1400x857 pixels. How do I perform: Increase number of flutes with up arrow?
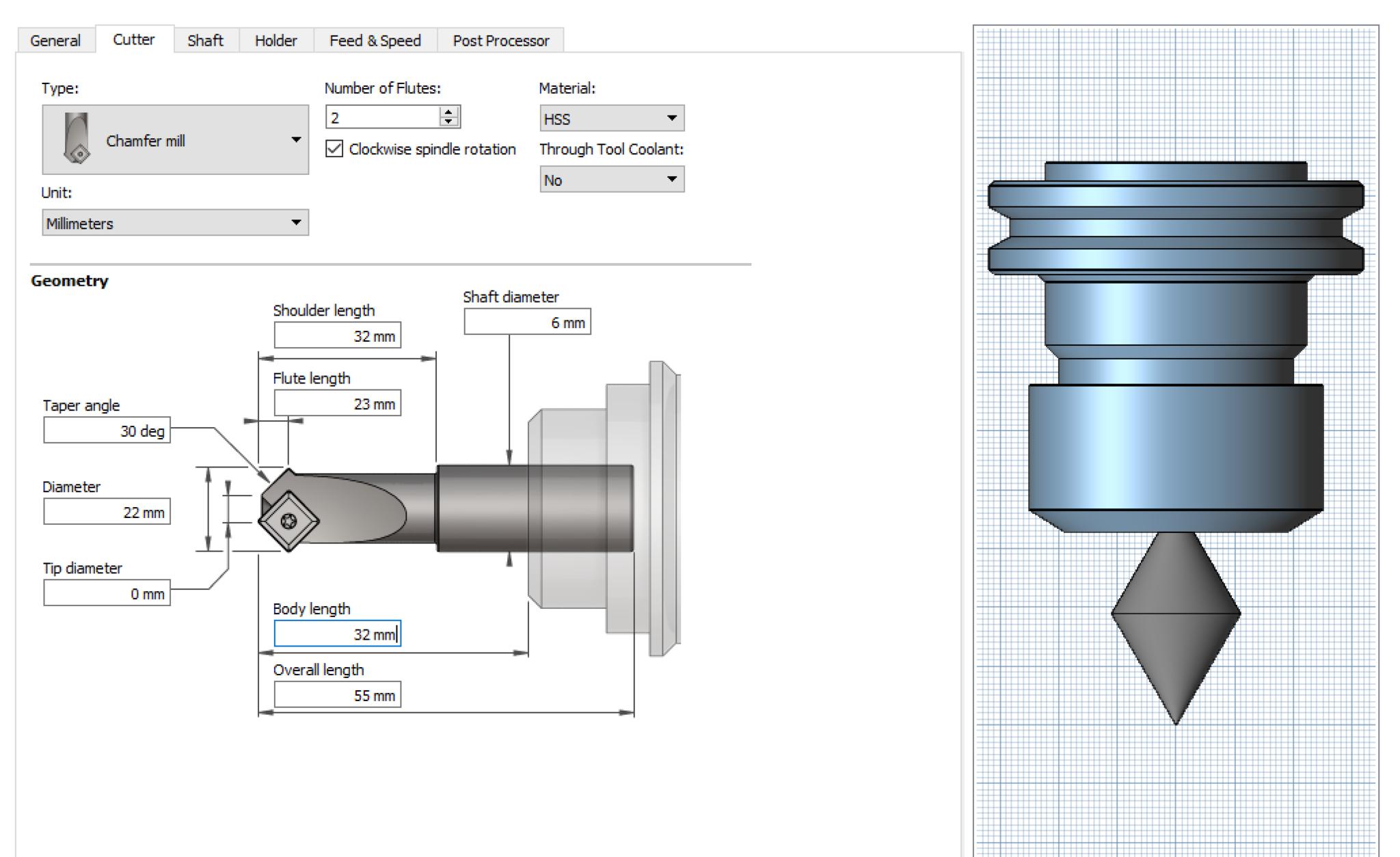(448, 112)
